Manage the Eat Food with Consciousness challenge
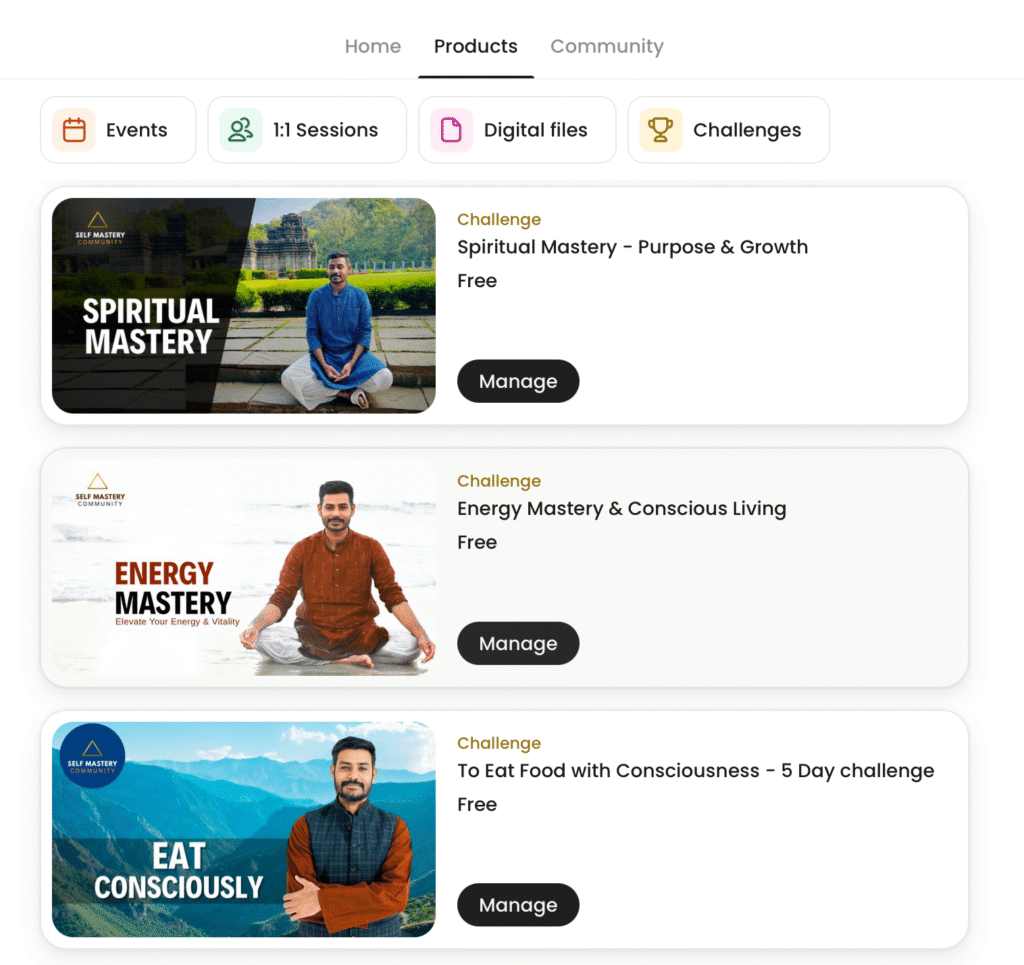1024x965 pixels. (x=518, y=905)
